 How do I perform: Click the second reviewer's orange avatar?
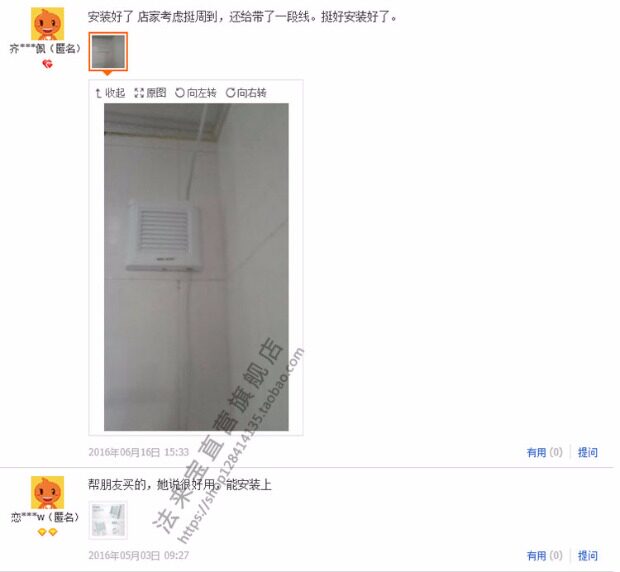point(47,493)
